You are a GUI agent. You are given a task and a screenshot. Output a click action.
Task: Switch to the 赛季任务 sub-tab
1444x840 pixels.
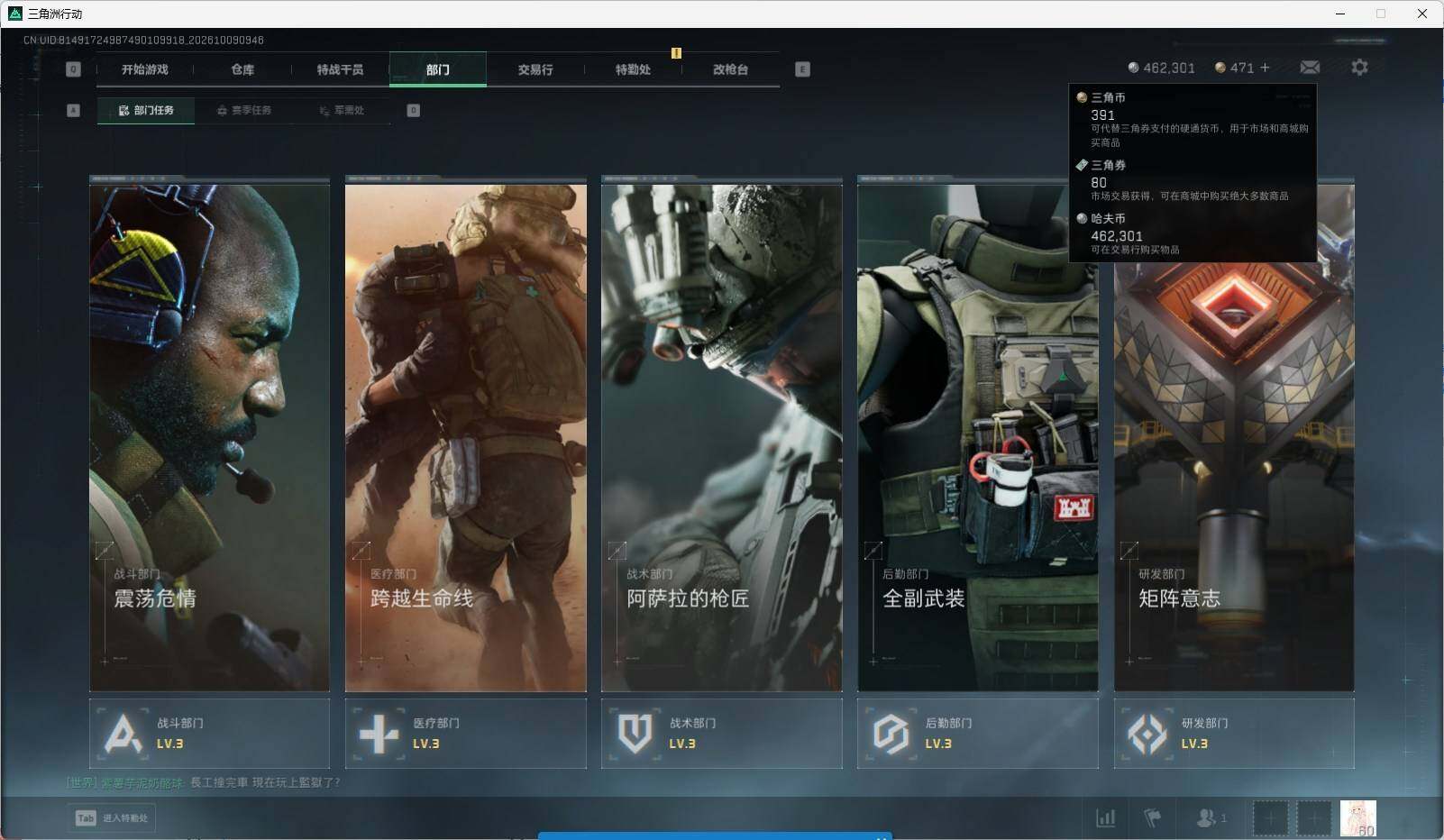(244, 110)
